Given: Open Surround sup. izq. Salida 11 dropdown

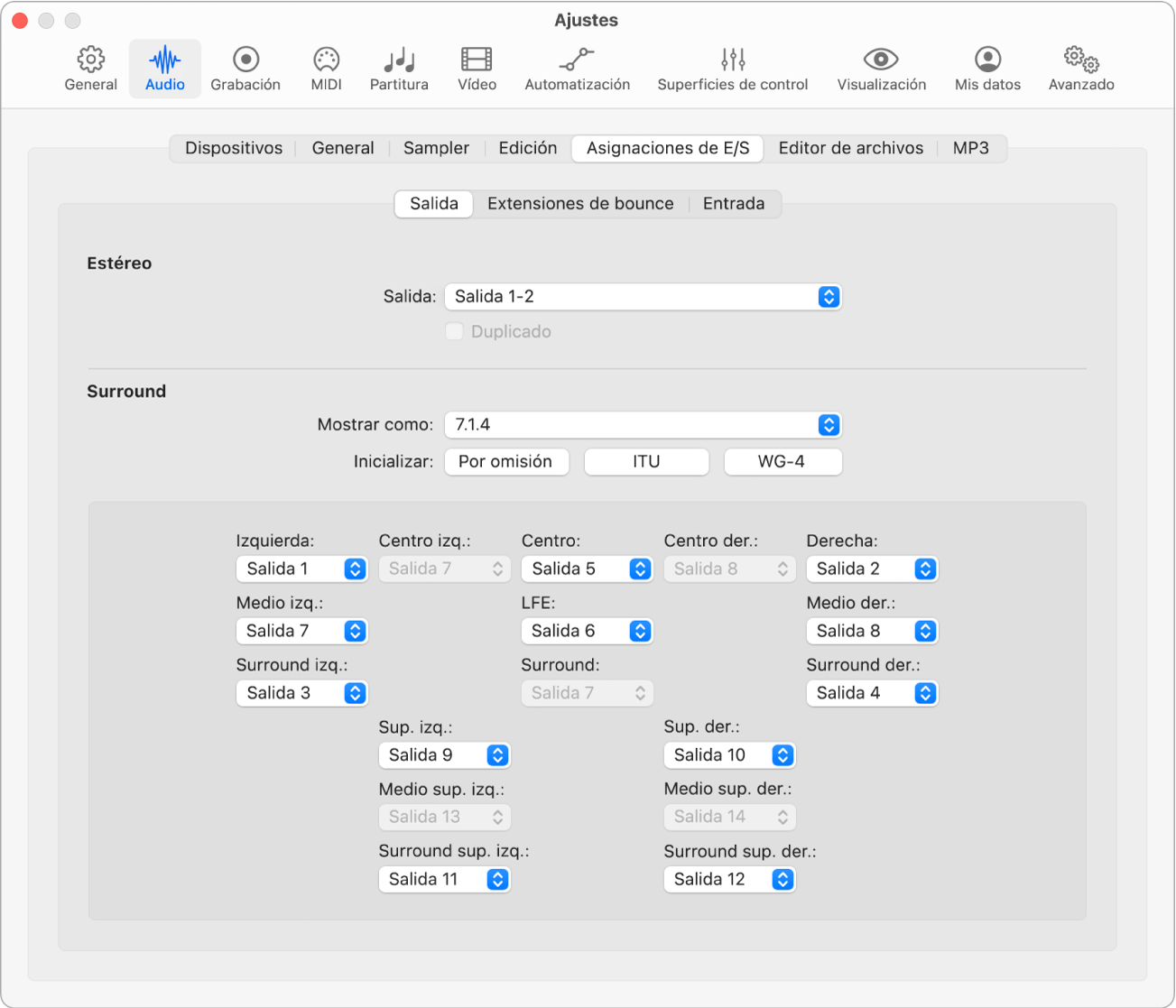Looking at the screenshot, I should pyautogui.click(x=444, y=879).
